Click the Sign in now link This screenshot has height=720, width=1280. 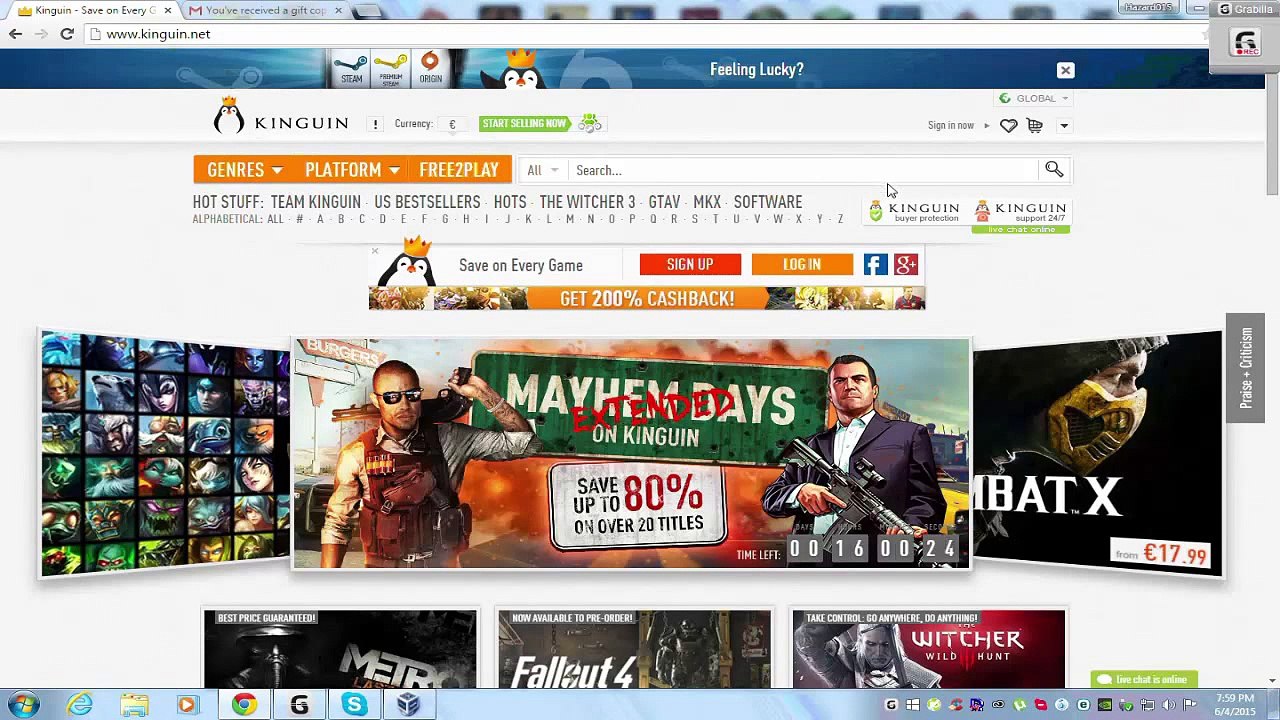951,125
